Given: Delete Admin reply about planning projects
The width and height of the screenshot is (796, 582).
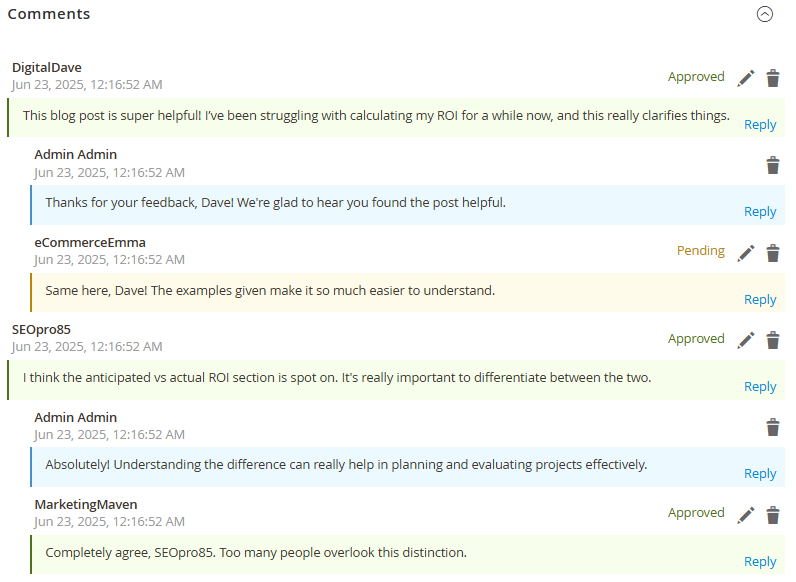Looking at the screenshot, I should point(773,428).
